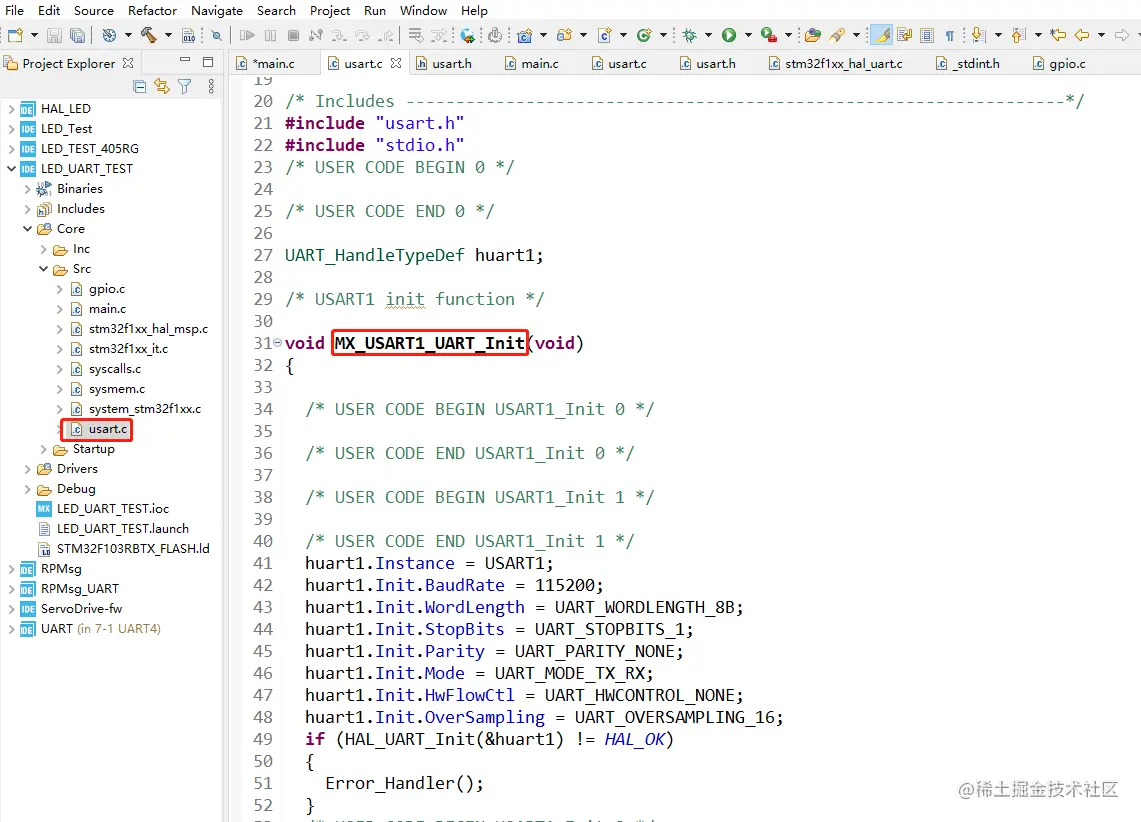Click the New class green C icon
This screenshot has width=1141, height=822.
pyautogui.click(x=643, y=35)
